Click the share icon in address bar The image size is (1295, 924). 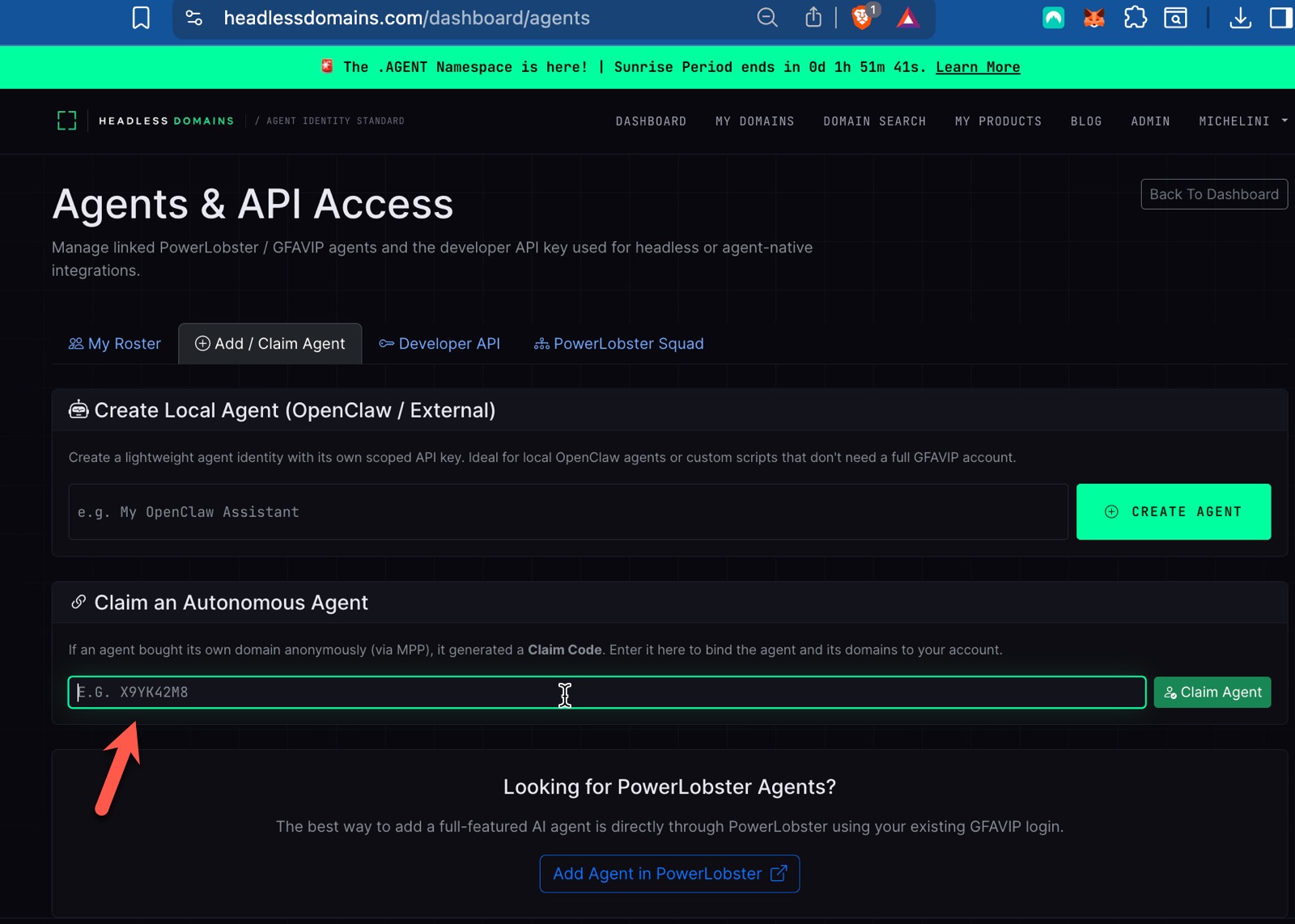(x=813, y=17)
